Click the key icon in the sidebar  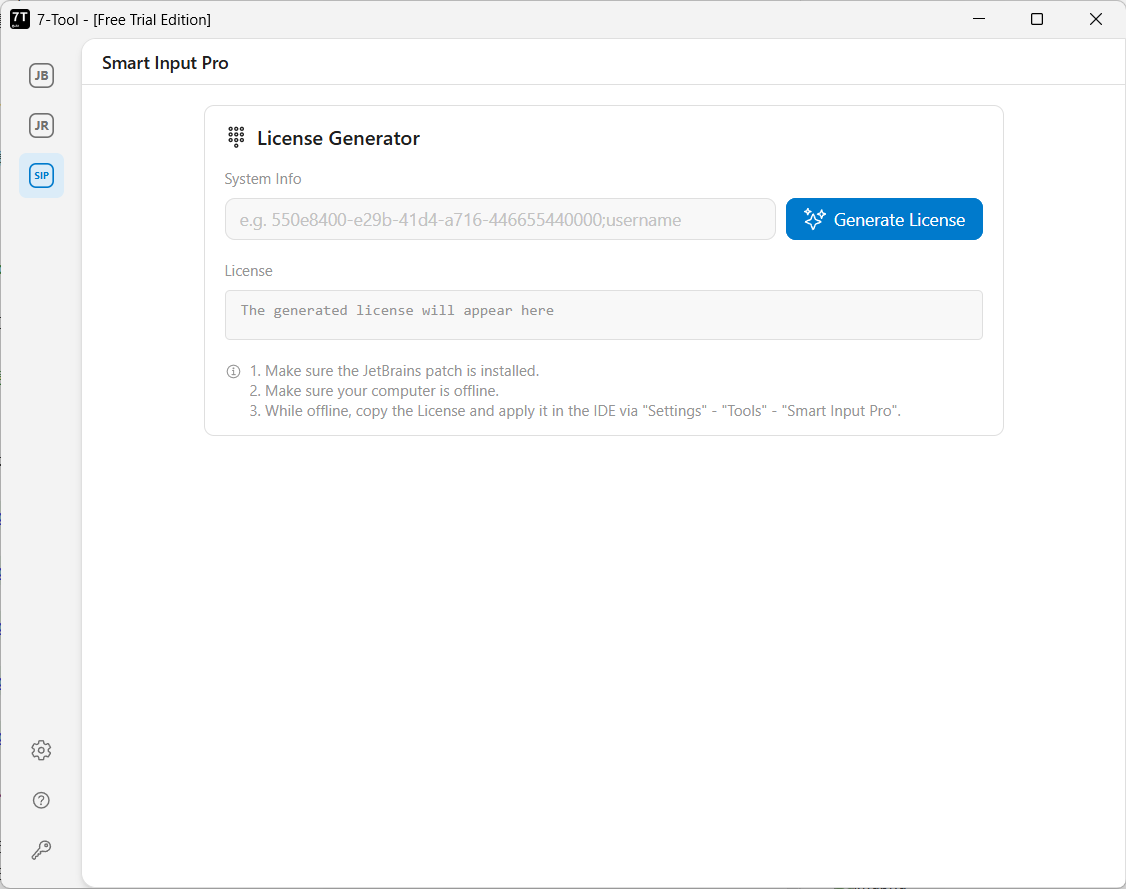[41, 850]
